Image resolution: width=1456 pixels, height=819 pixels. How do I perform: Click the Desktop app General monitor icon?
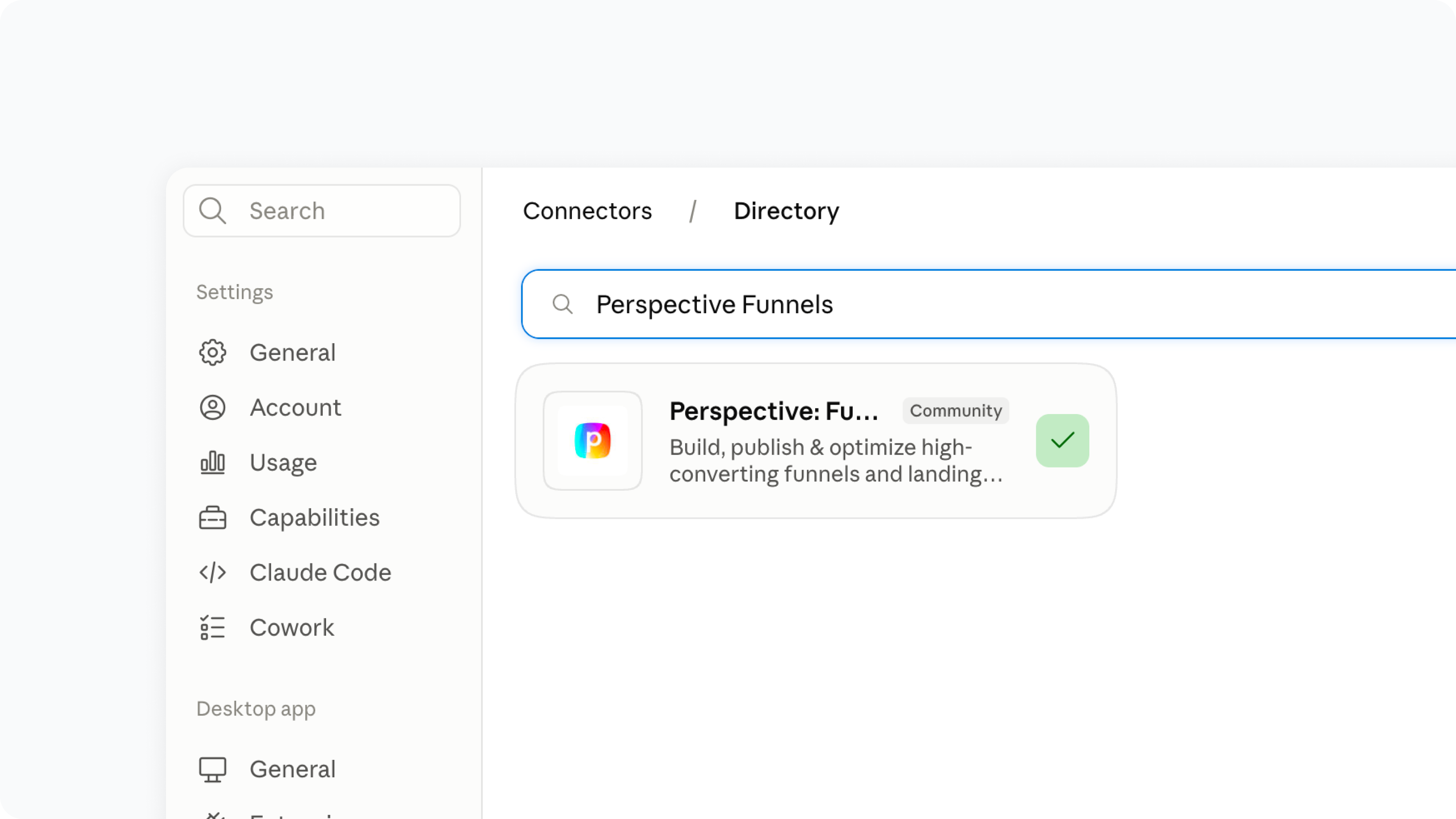pyautogui.click(x=212, y=769)
